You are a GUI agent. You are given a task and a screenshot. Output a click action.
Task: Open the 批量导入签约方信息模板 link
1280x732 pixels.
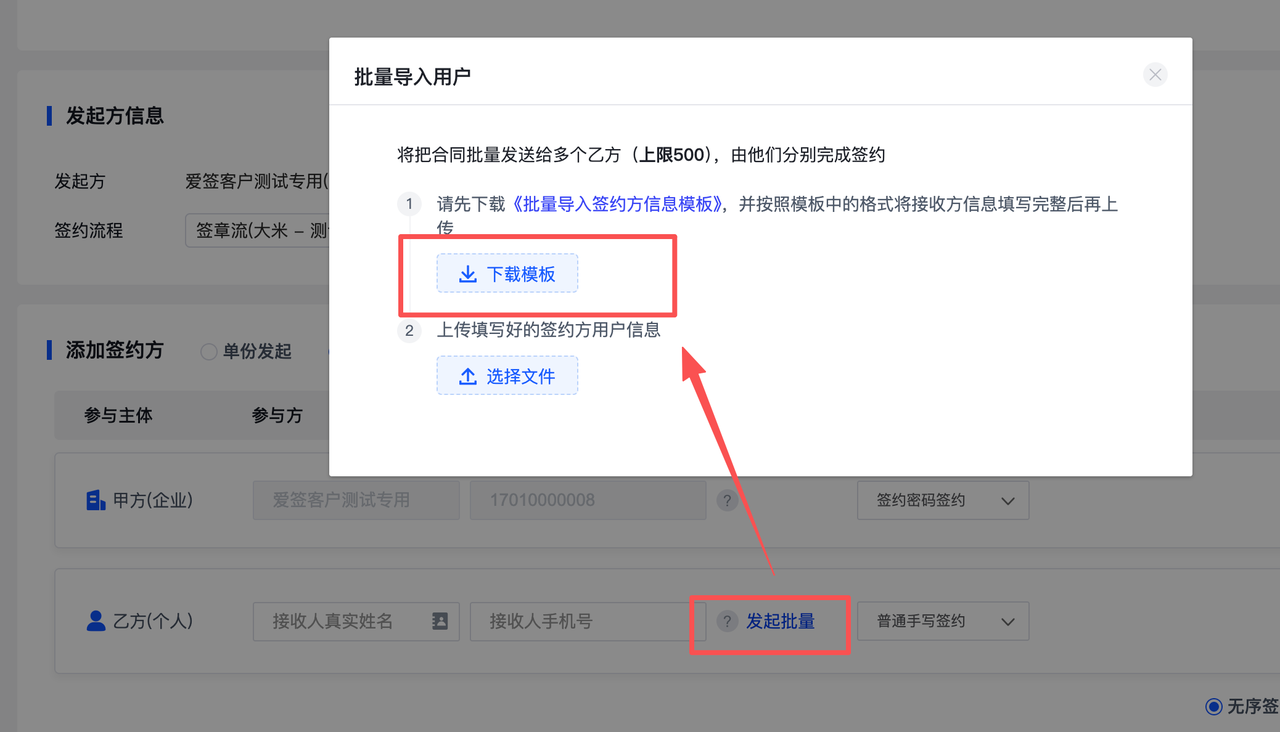[x=619, y=204]
